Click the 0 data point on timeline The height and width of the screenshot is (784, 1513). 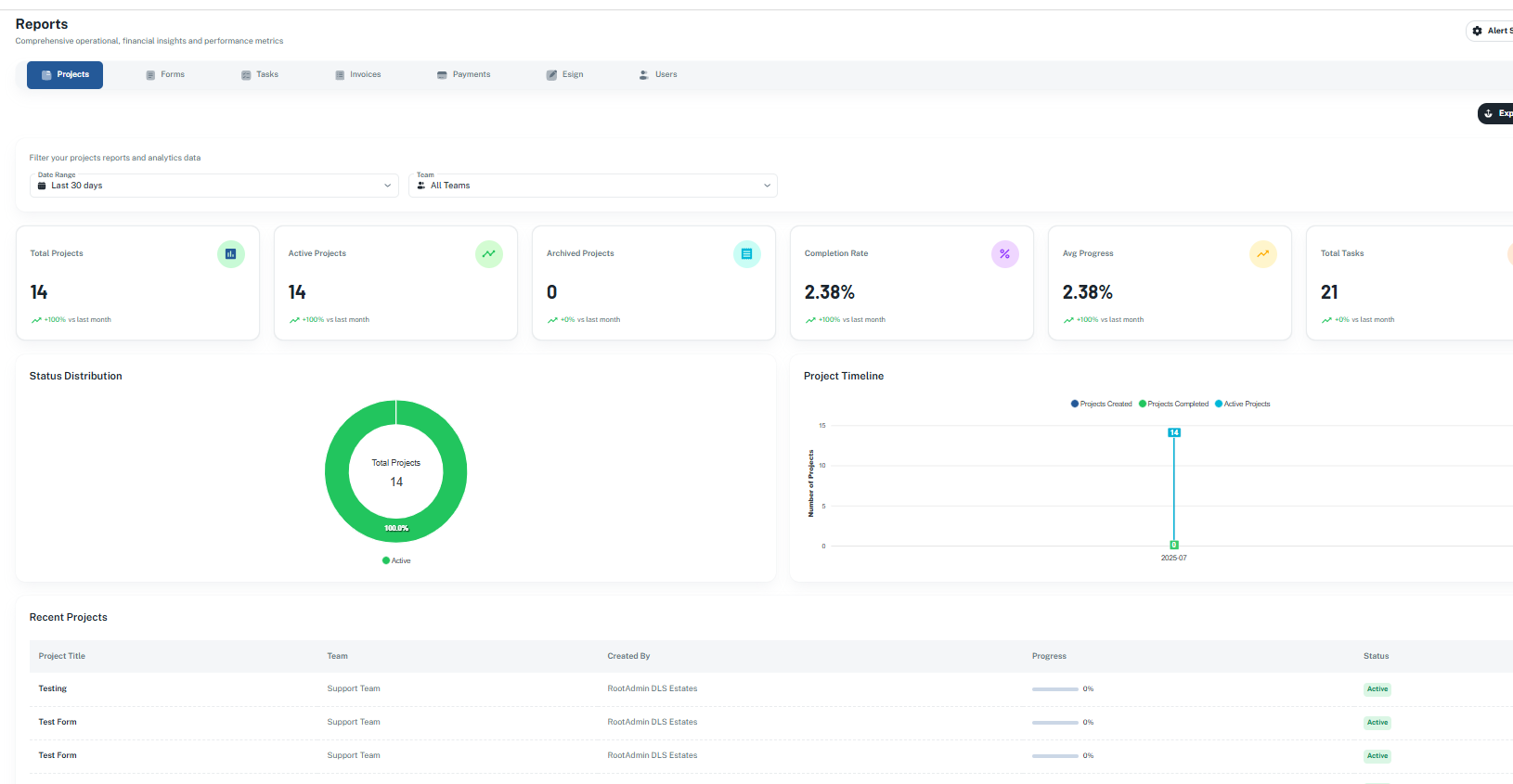pyautogui.click(x=1174, y=545)
